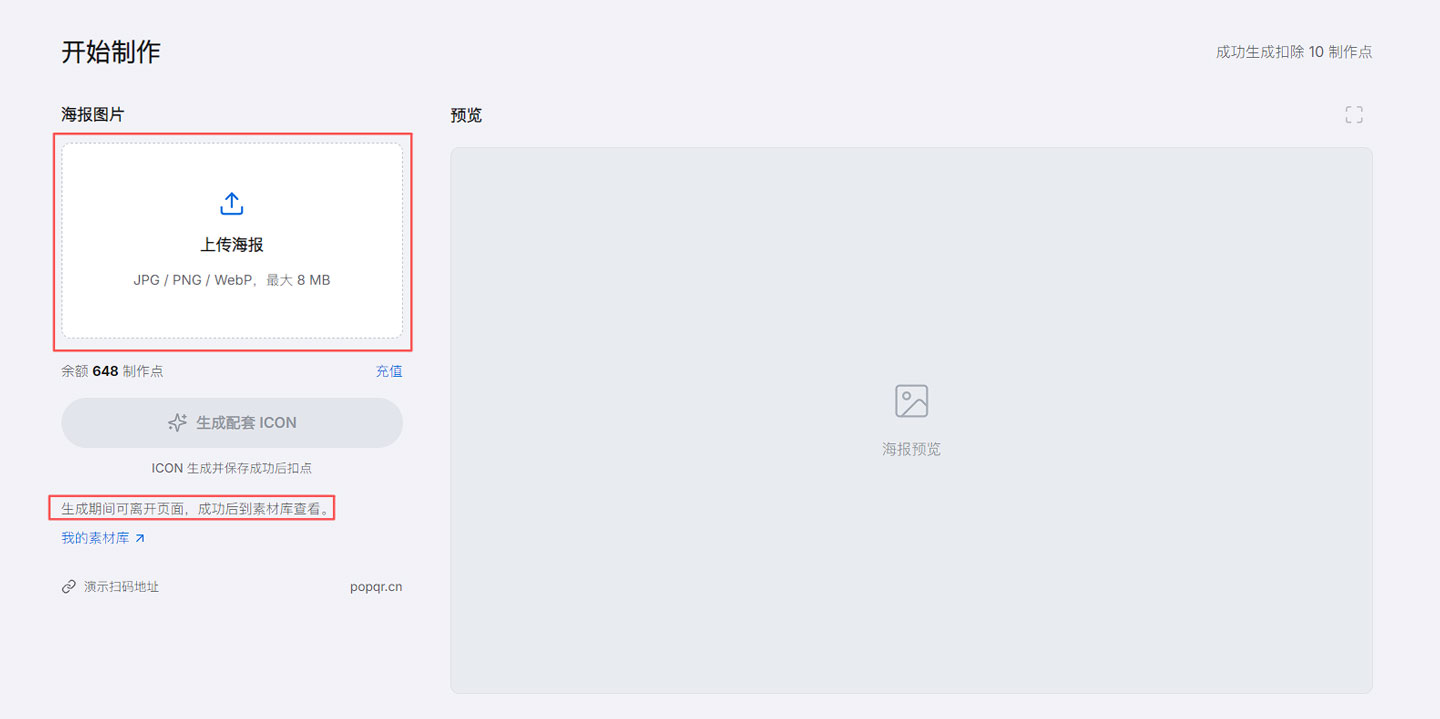The height and width of the screenshot is (719, 1440).
Task: Toggle fullscreen preview icon
Action: click(1354, 115)
